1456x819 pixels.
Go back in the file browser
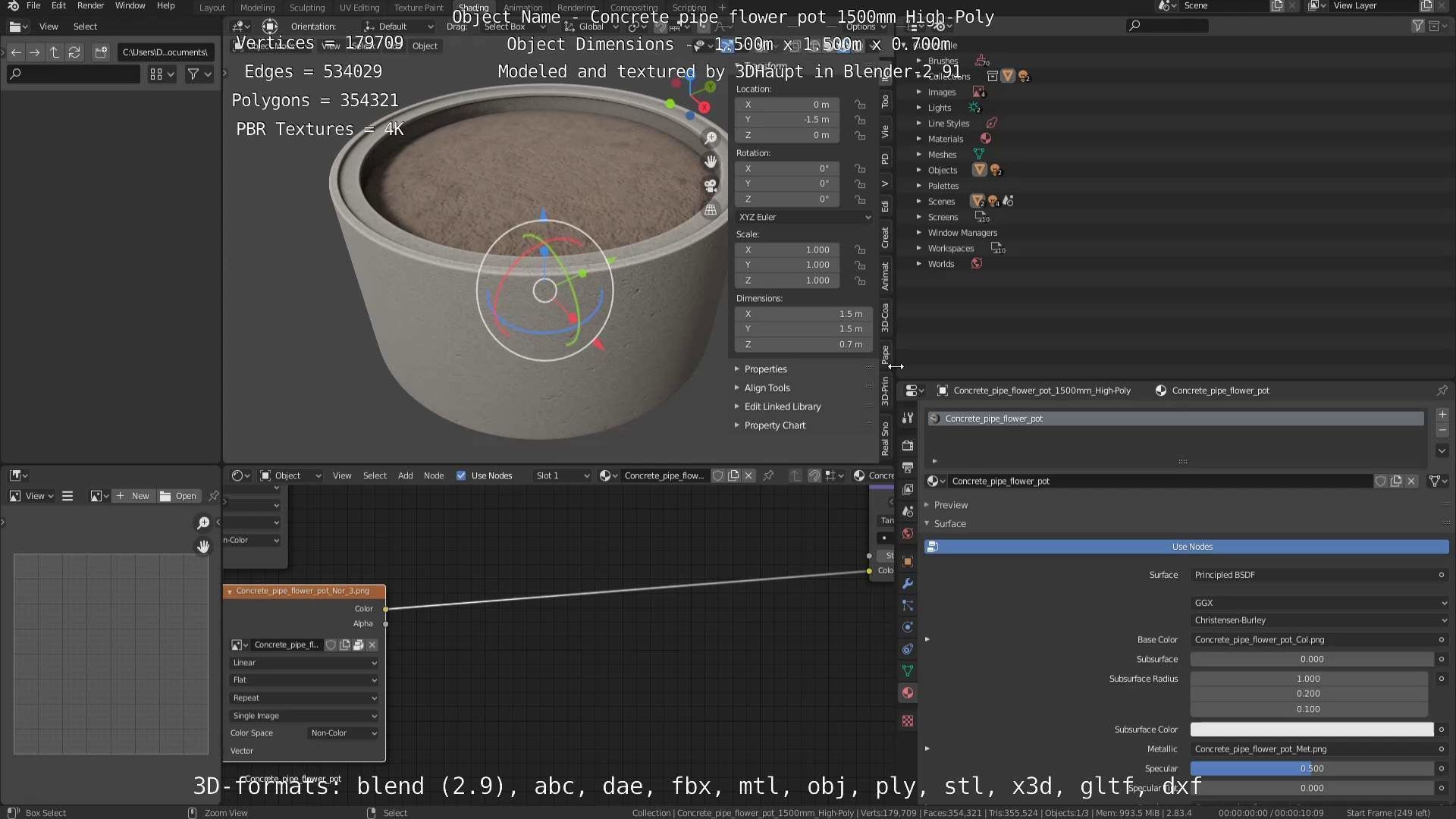[16, 52]
